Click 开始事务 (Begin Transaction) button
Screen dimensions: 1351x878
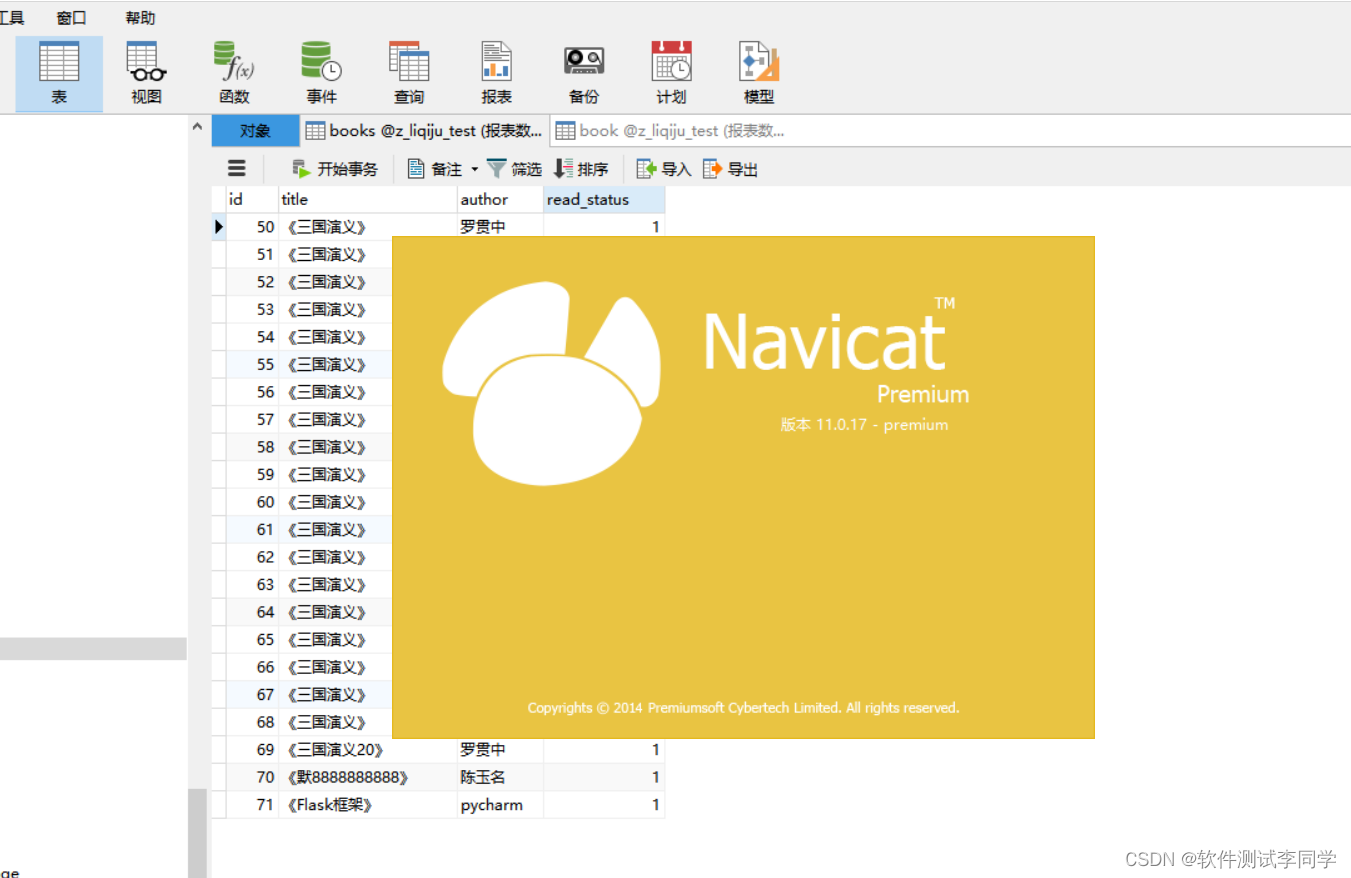coord(335,169)
